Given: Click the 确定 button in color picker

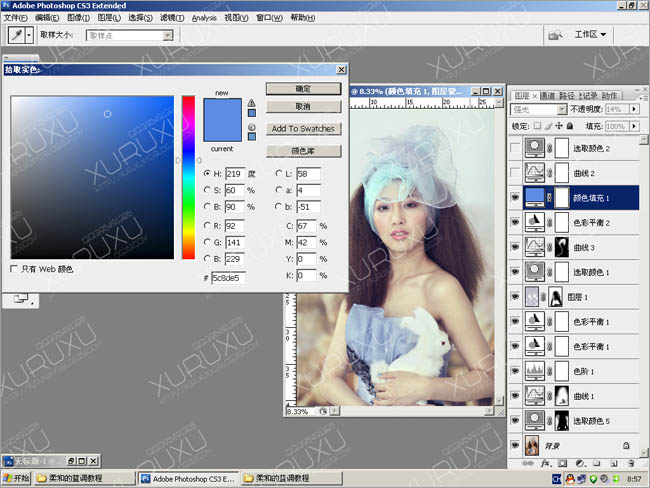Looking at the screenshot, I should coord(302,89).
